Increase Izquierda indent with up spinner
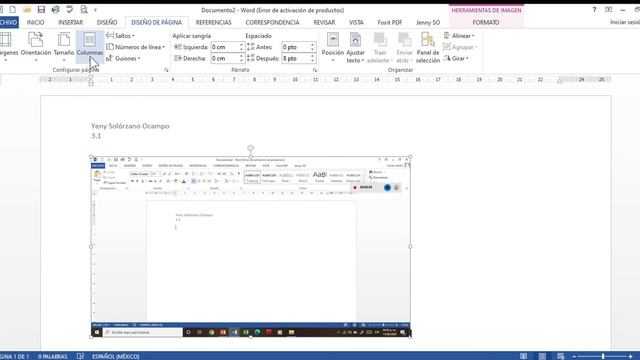This screenshot has height=360, width=640. pos(241,45)
